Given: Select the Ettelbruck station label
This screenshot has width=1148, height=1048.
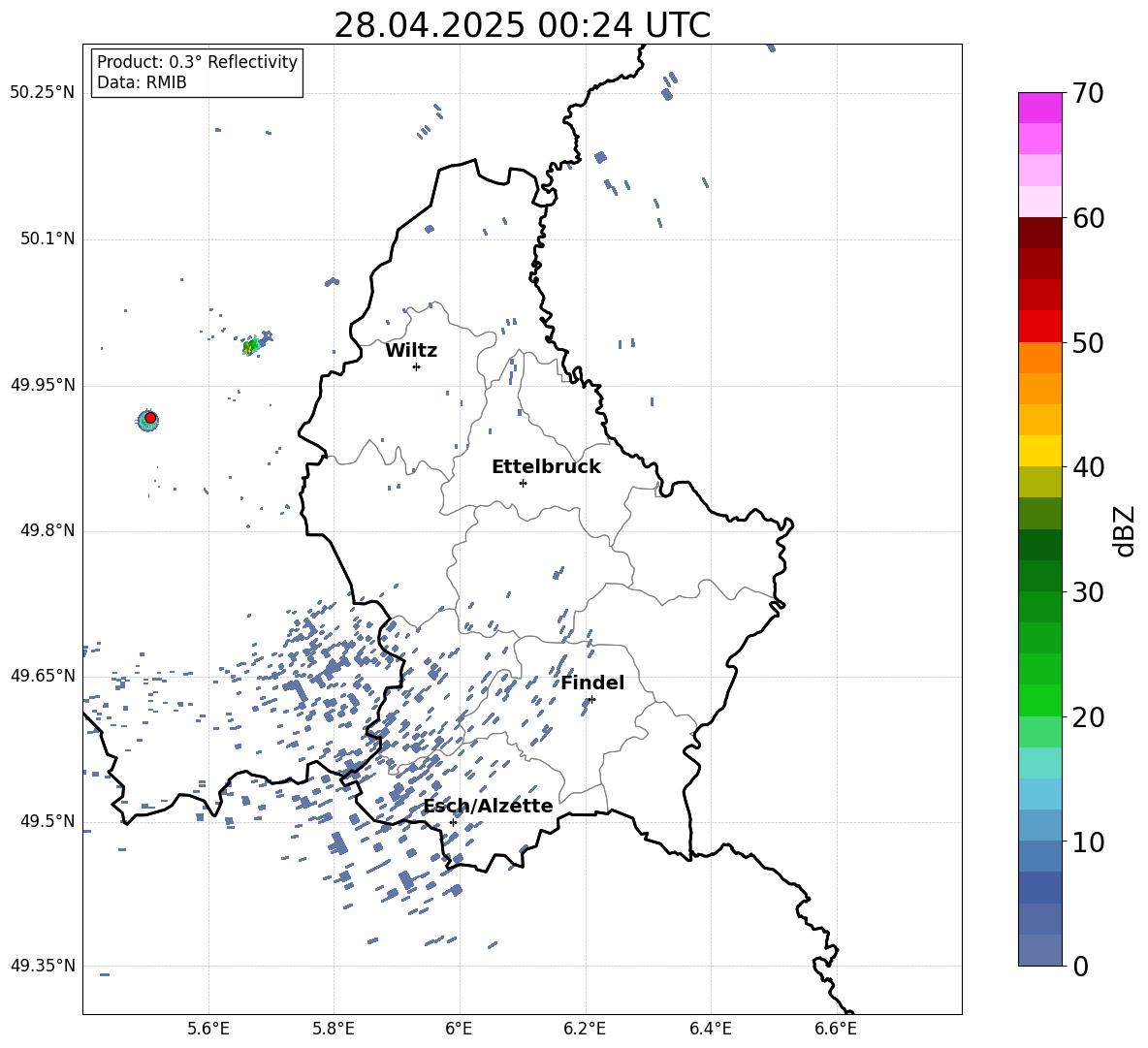Looking at the screenshot, I should tap(546, 467).
